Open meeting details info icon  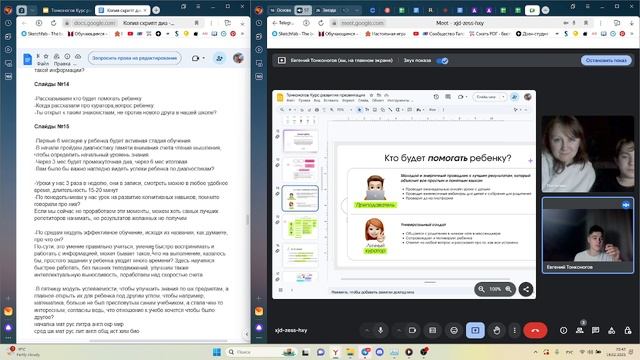point(563,330)
